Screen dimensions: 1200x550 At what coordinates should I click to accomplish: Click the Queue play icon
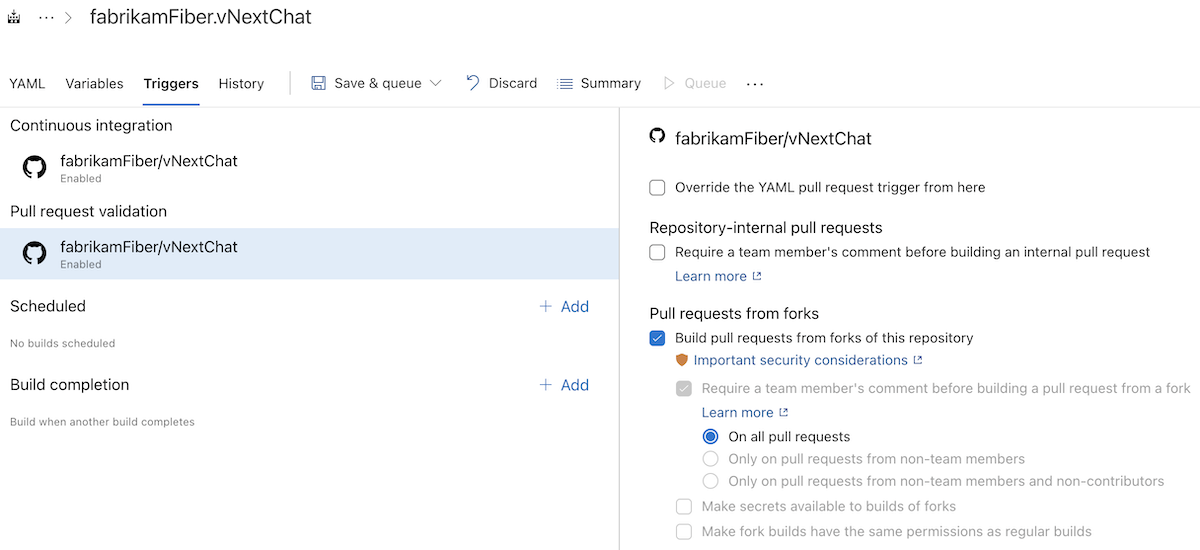(669, 83)
